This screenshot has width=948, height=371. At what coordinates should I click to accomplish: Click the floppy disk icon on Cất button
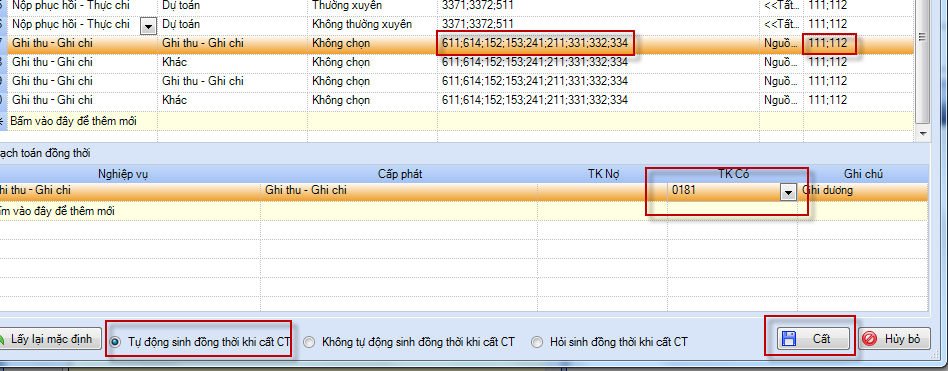click(788, 338)
